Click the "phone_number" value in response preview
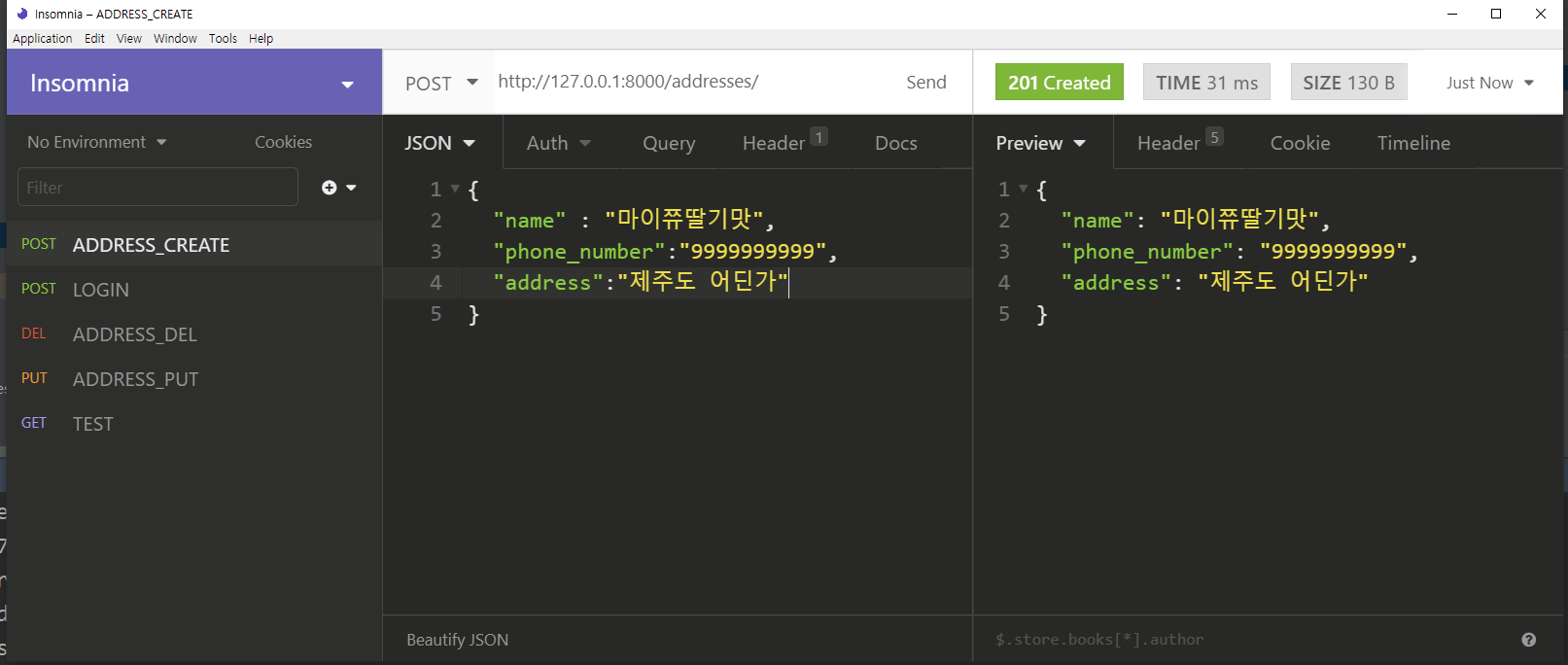The width and height of the screenshot is (1568, 665). [x=1334, y=252]
